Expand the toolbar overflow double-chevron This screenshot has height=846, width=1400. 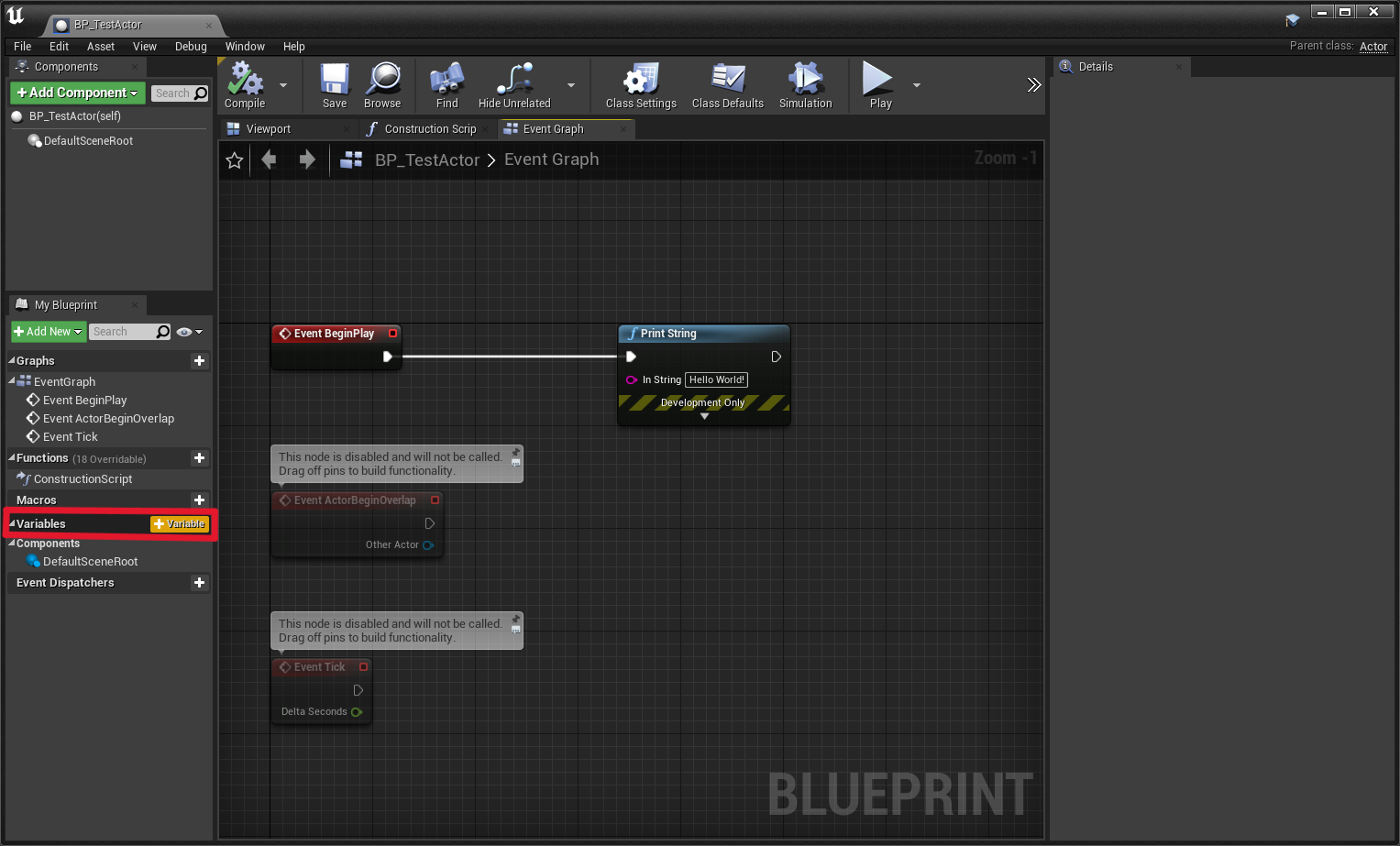click(x=1034, y=85)
